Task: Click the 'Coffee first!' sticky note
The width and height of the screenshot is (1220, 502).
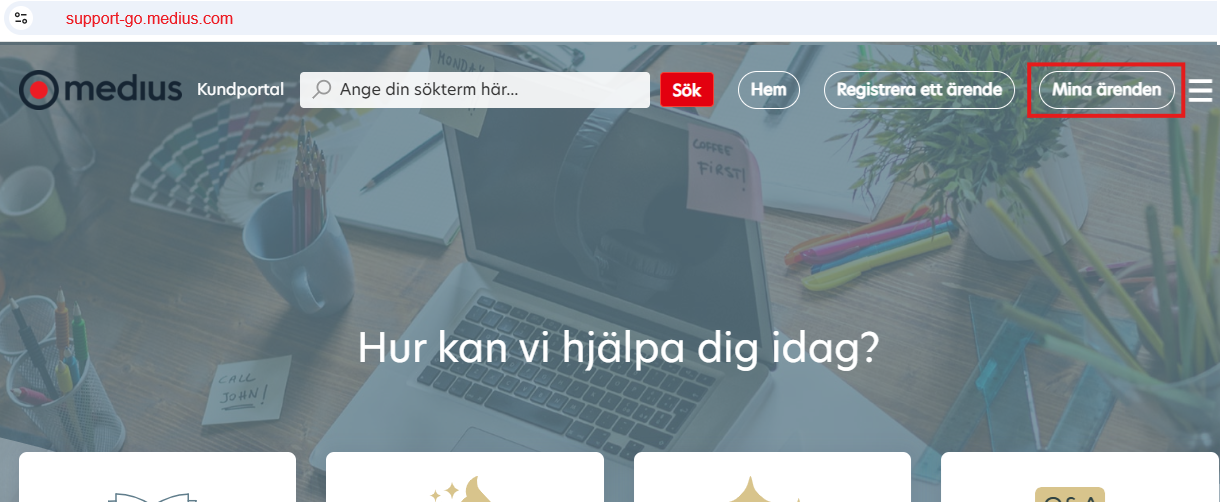Action: 723,168
